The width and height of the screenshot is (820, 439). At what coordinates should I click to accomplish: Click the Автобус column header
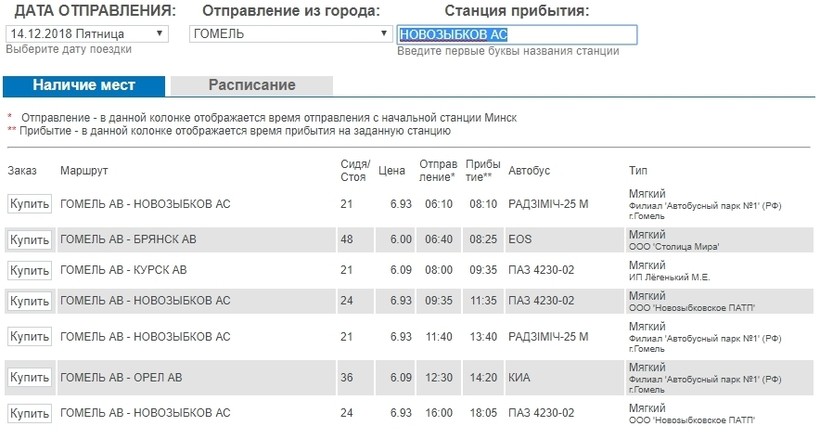(x=529, y=171)
